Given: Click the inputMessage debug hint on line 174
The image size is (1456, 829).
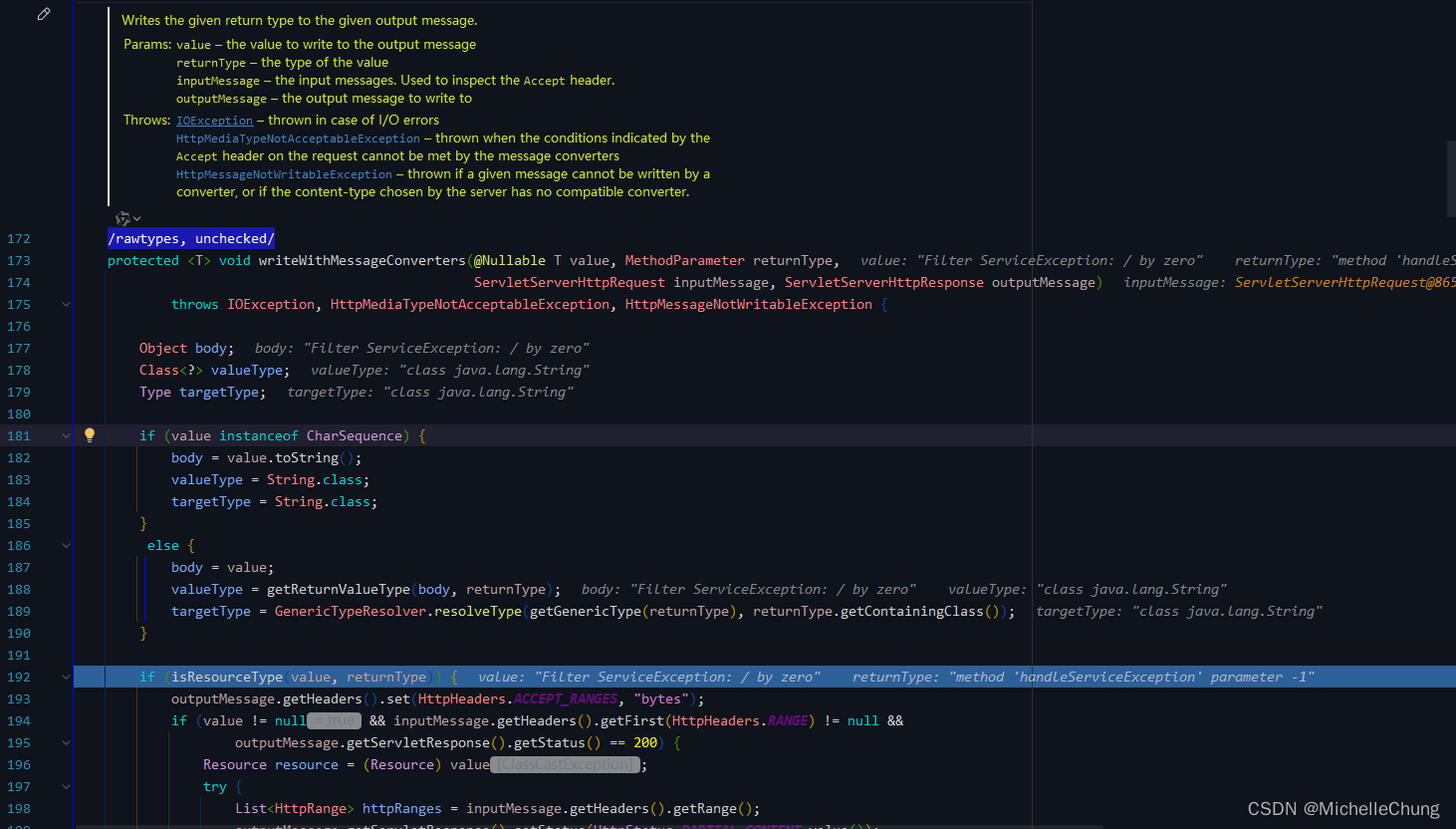Looking at the screenshot, I should pyautogui.click(x=1289, y=282).
